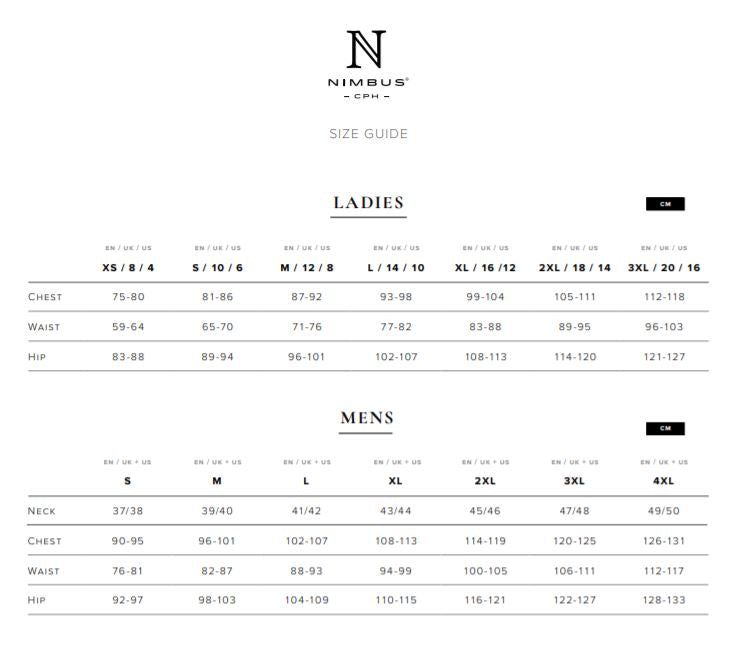Click the 121-127 hip measurement cell

click(664, 357)
